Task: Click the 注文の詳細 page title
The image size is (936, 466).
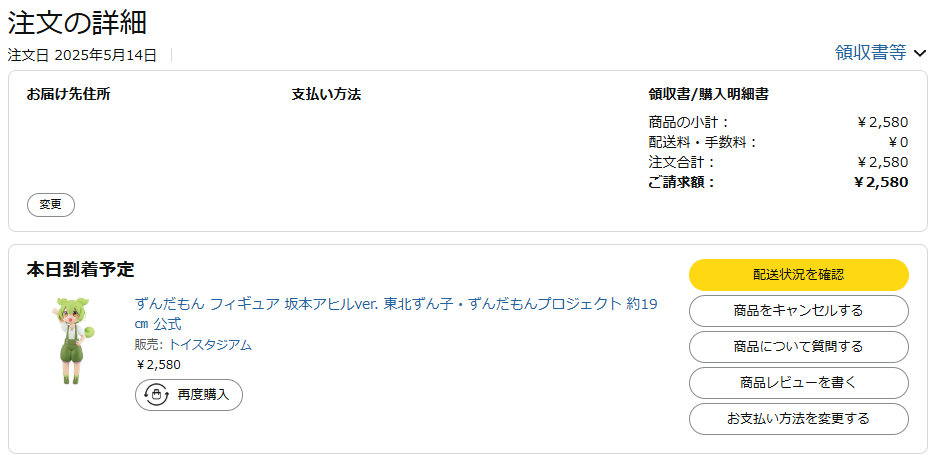Action: click(x=77, y=23)
